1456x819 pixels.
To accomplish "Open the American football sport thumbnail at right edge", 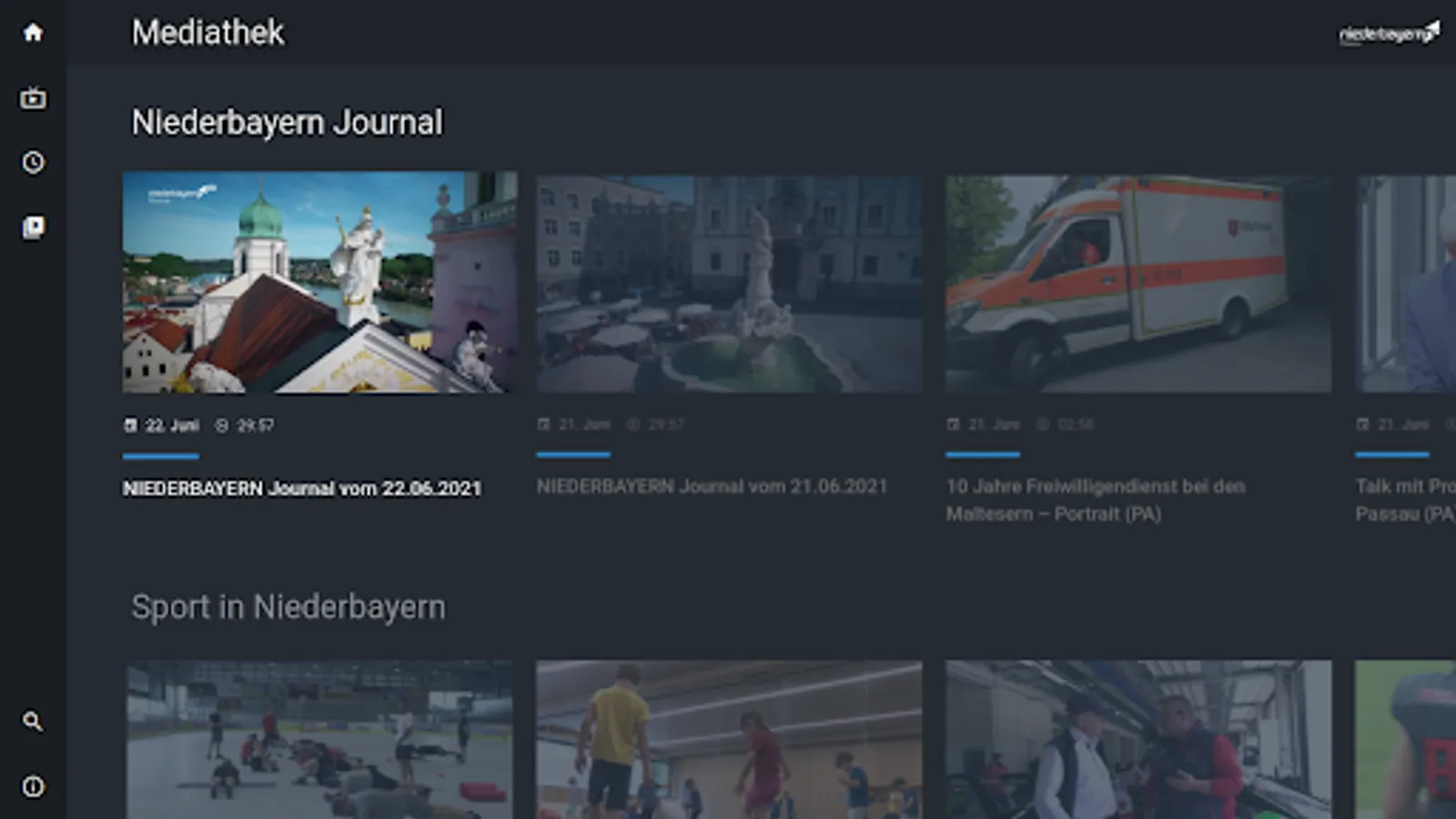I will (1405, 740).
